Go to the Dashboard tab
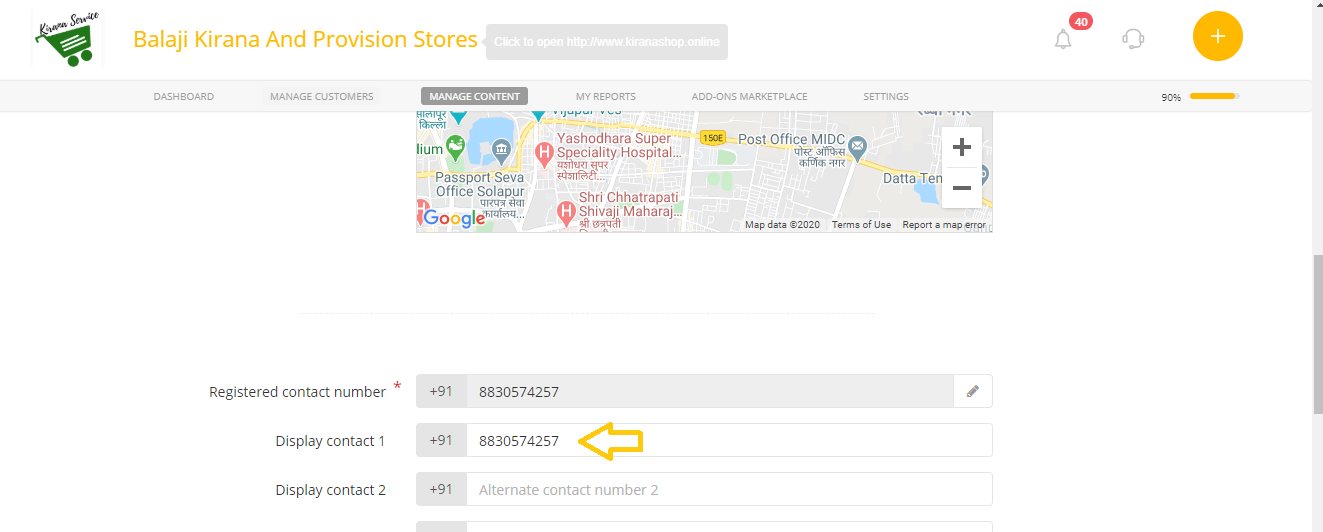 point(183,97)
